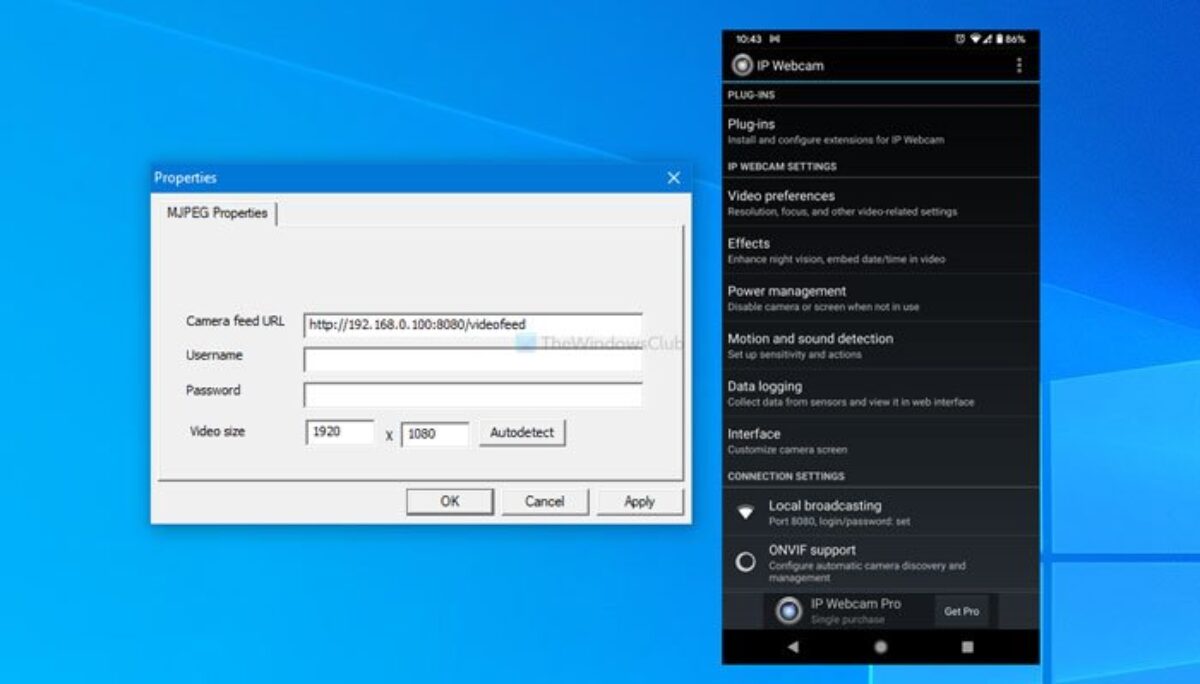Click the video width field showing 1920
This screenshot has width=1200, height=684.
(340, 433)
